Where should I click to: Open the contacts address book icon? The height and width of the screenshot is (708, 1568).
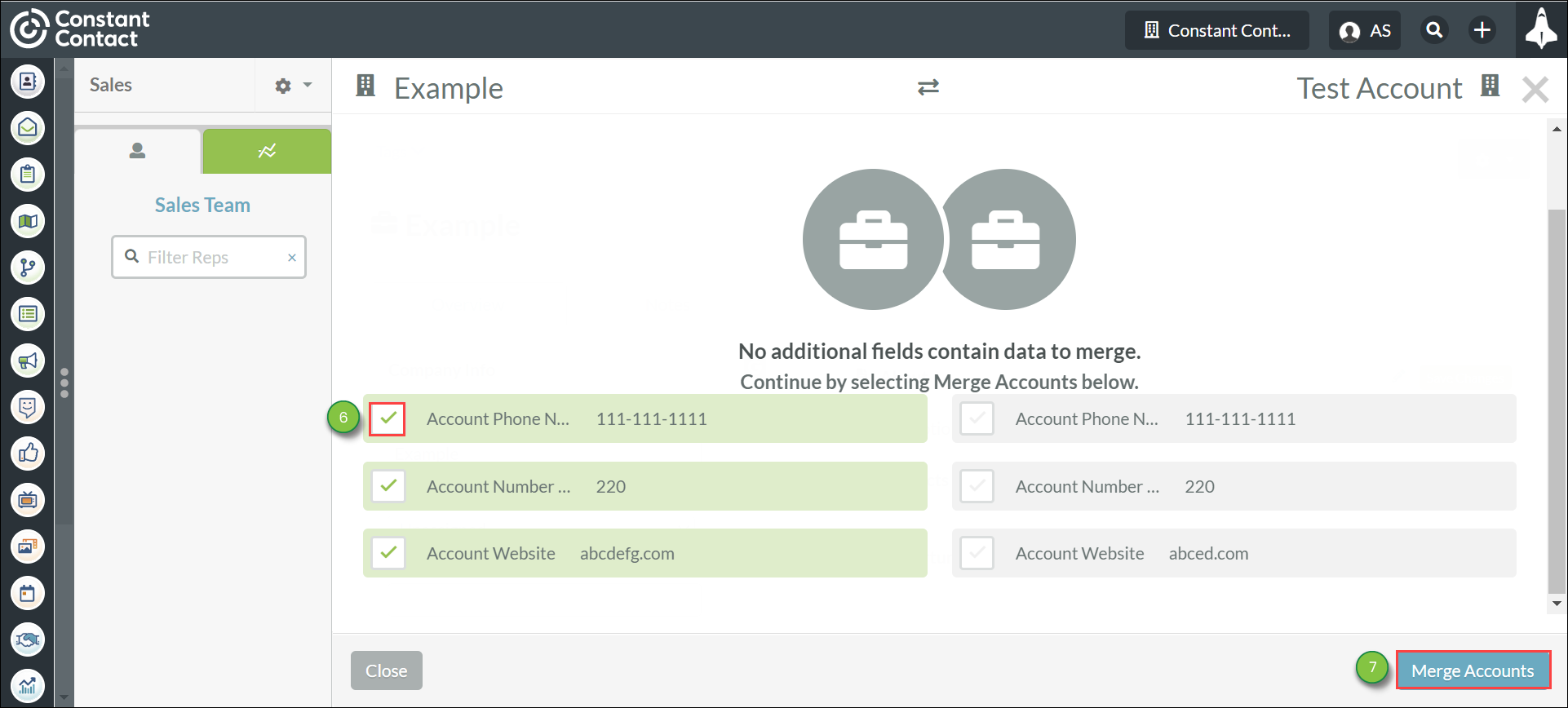click(x=28, y=82)
